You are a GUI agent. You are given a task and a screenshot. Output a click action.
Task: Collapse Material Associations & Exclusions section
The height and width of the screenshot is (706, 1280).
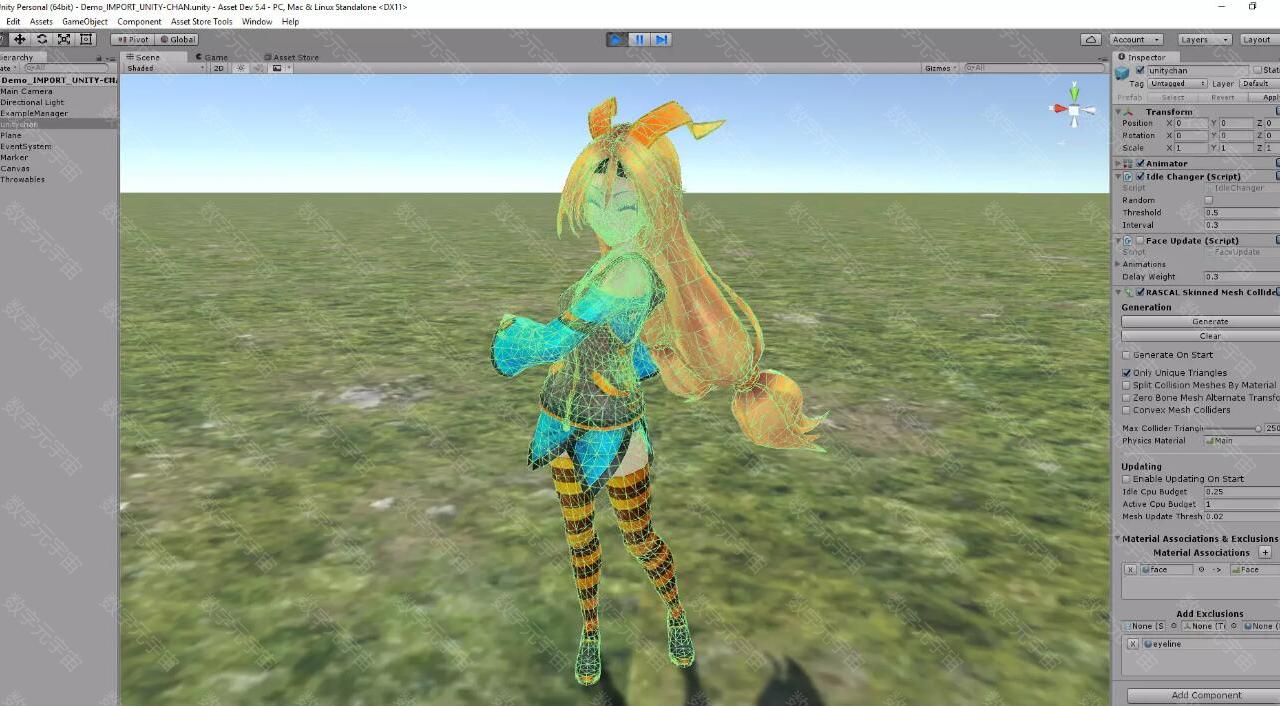(x=1118, y=539)
